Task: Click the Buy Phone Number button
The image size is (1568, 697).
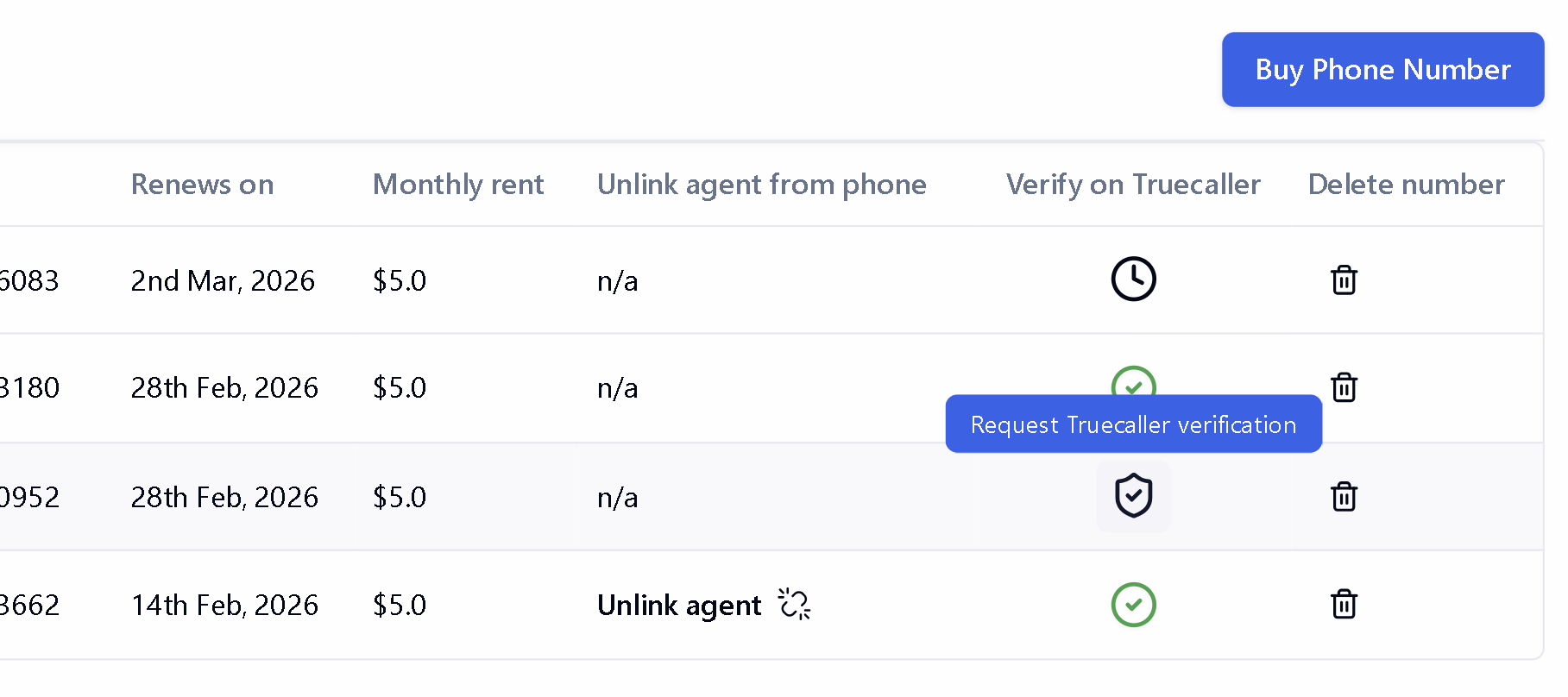Action: 1382,69
